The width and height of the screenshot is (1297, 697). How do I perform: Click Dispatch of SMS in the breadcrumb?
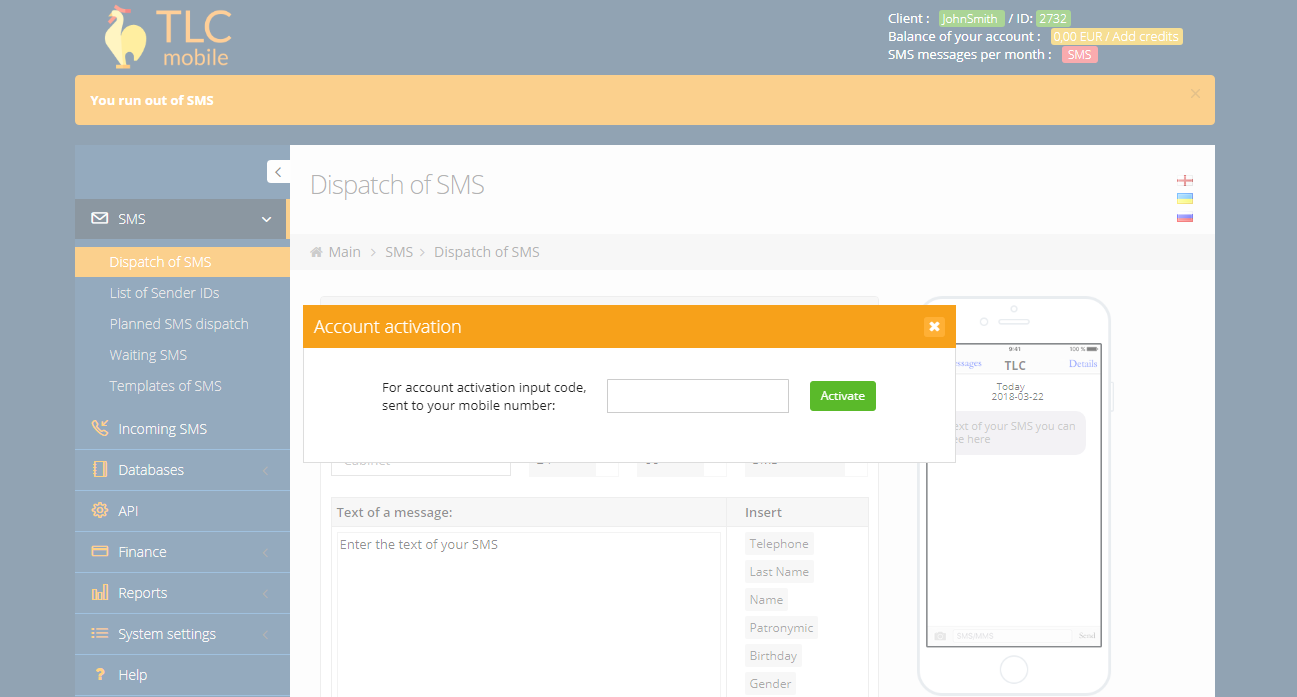pos(487,252)
